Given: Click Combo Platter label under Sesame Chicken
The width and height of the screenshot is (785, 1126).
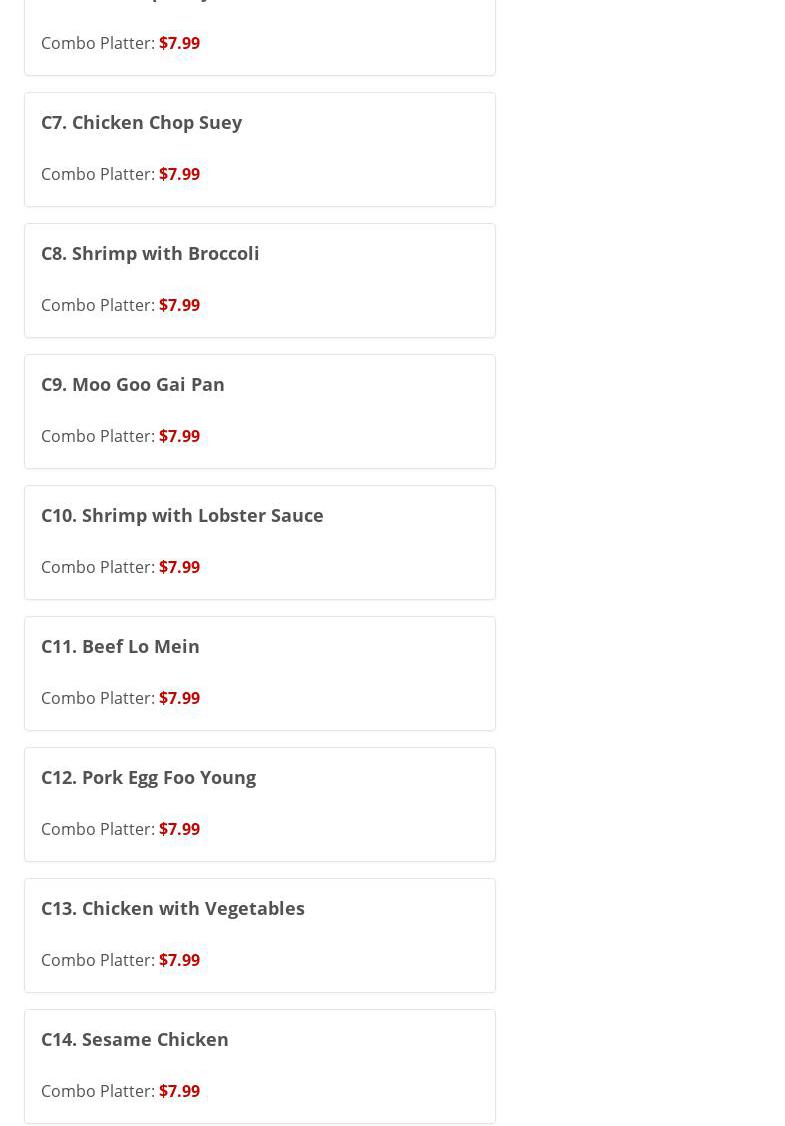Looking at the screenshot, I should click(x=97, y=1091).
